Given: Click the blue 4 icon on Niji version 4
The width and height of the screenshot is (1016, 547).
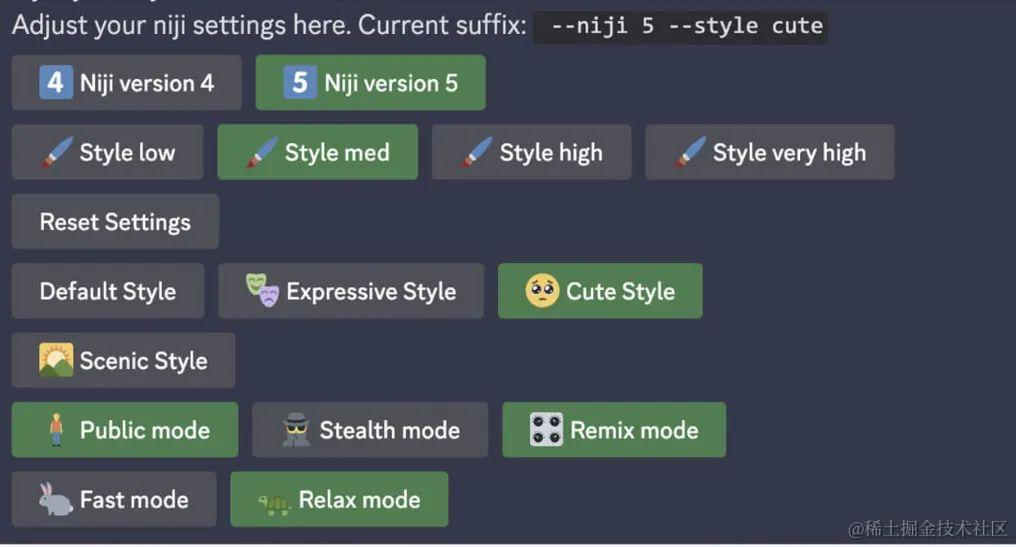Looking at the screenshot, I should pyautogui.click(x=56, y=83).
